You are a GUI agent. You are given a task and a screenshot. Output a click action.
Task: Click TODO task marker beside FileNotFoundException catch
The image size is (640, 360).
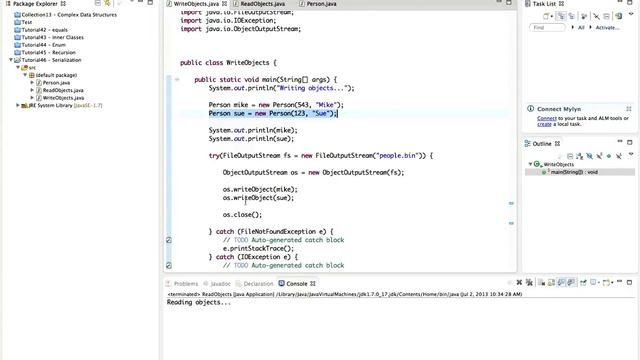click(x=169, y=240)
